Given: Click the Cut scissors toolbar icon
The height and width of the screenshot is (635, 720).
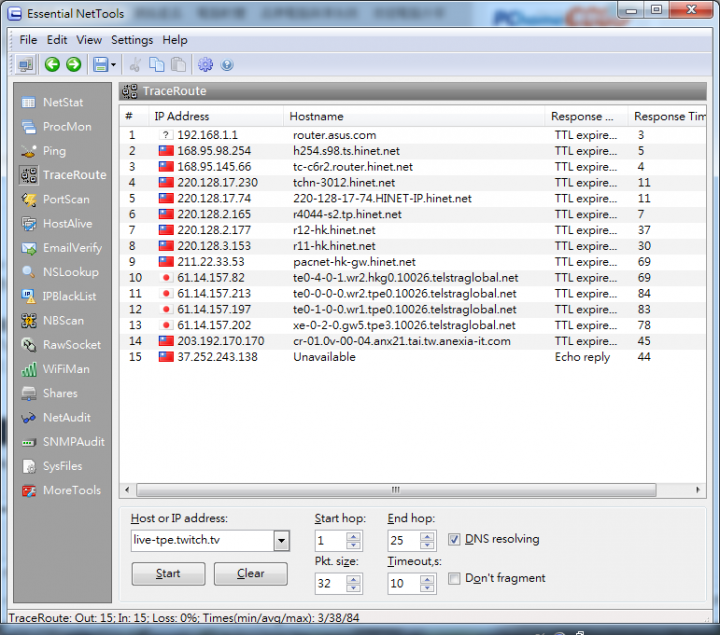Looking at the screenshot, I should [135, 65].
